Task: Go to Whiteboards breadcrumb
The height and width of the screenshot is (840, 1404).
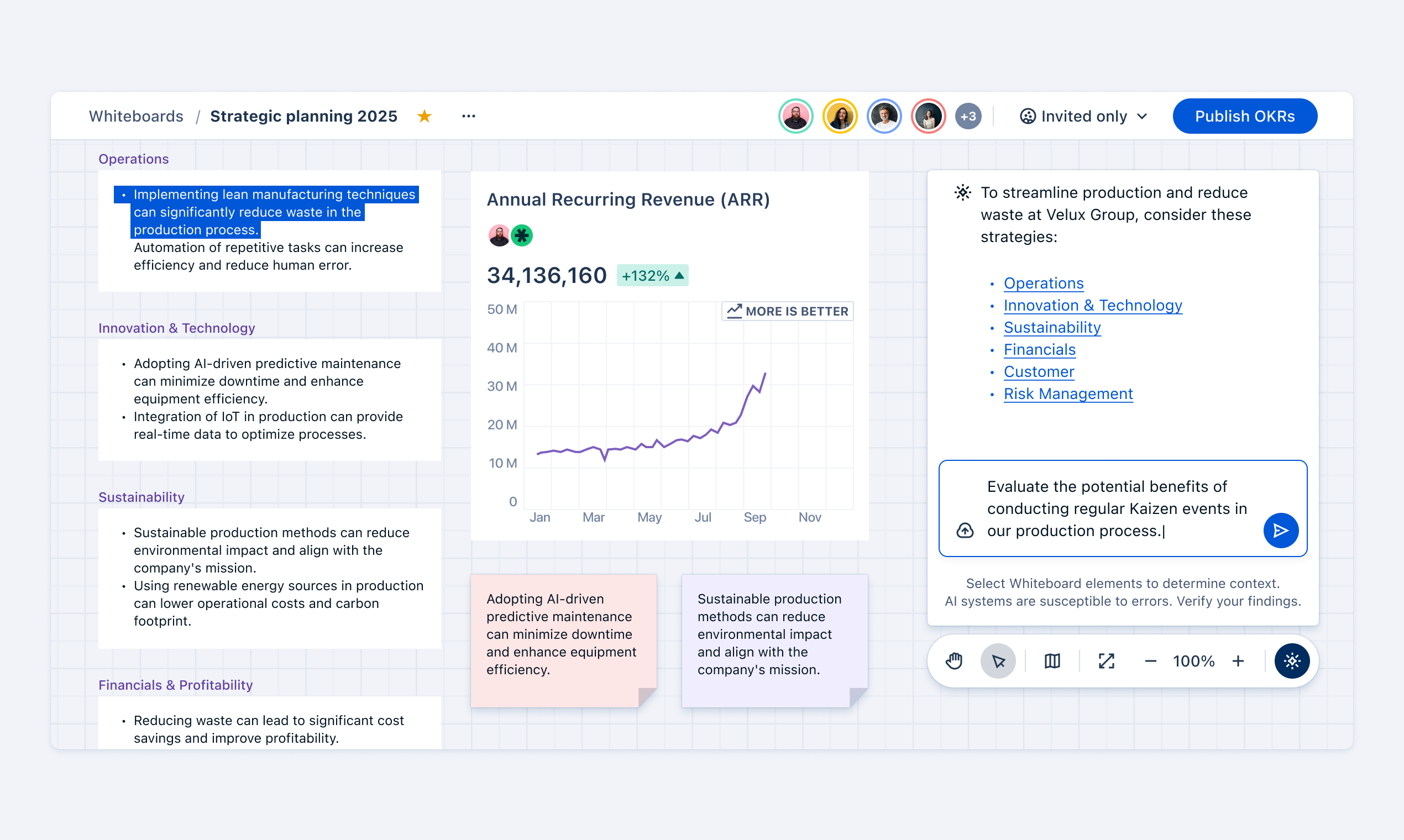Action: 136,116
